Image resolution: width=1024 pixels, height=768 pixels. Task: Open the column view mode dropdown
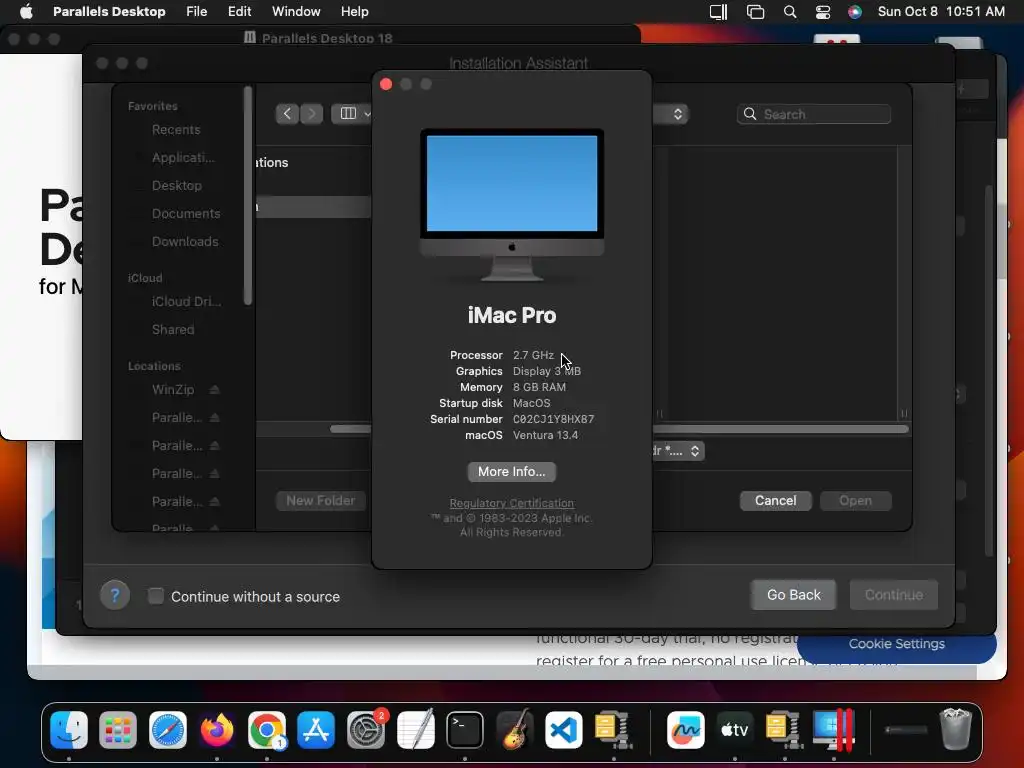(351, 114)
